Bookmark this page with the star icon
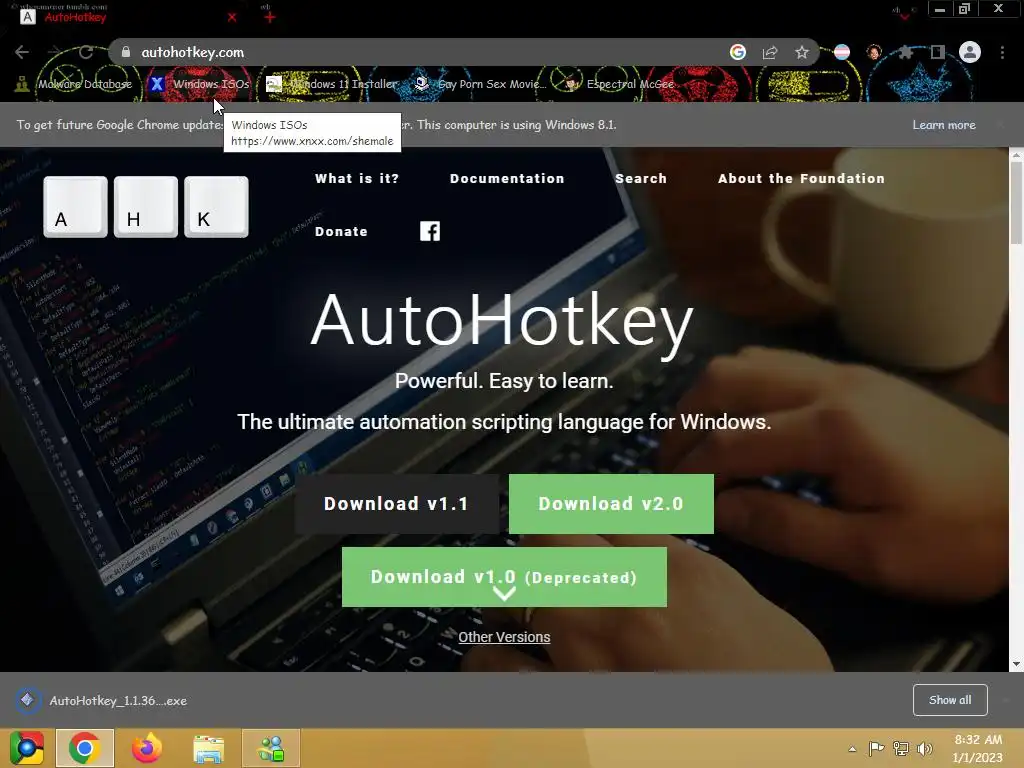Viewport: 1024px width, 768px height. coord(802,52)
